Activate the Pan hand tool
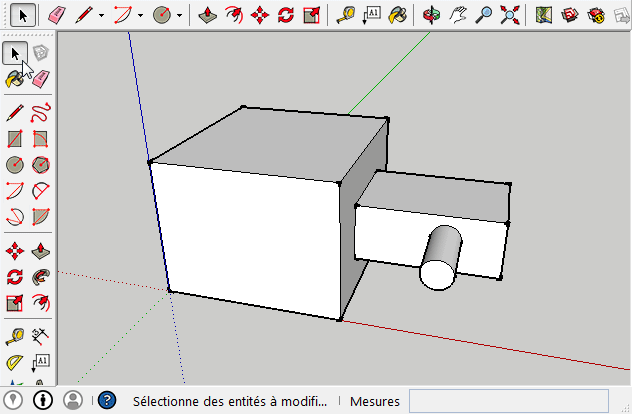Screen dimensions: 632x414 tap(459, 15)
